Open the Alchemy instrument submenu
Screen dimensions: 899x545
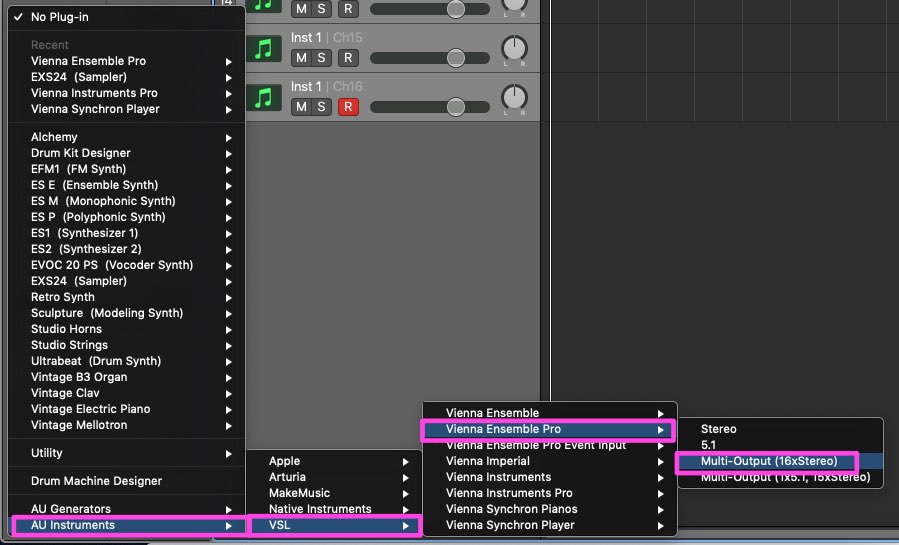point(127,137)
